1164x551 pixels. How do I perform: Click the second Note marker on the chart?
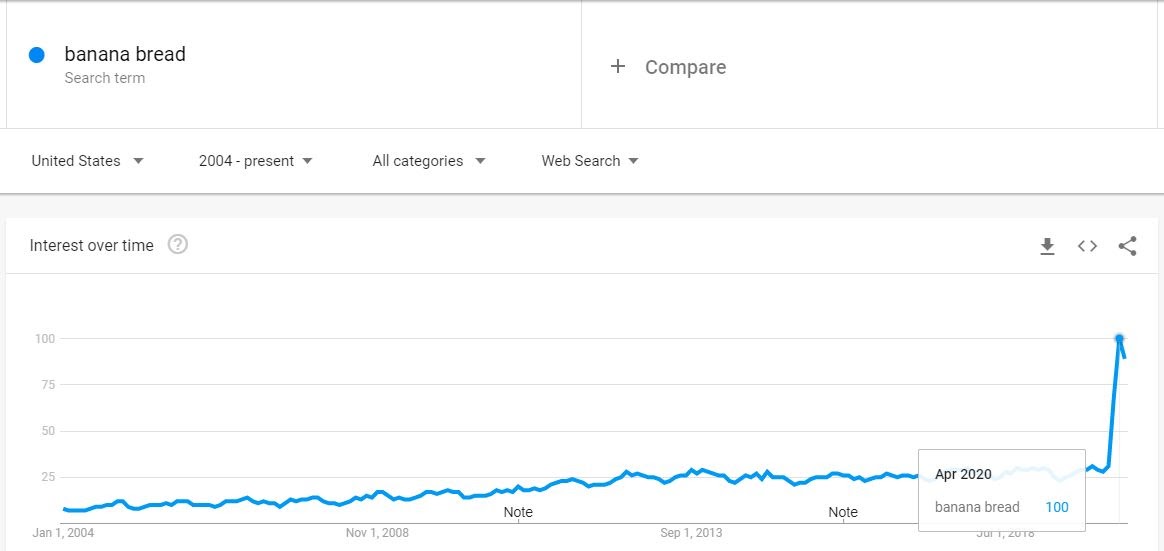click(x=843, y=512)
